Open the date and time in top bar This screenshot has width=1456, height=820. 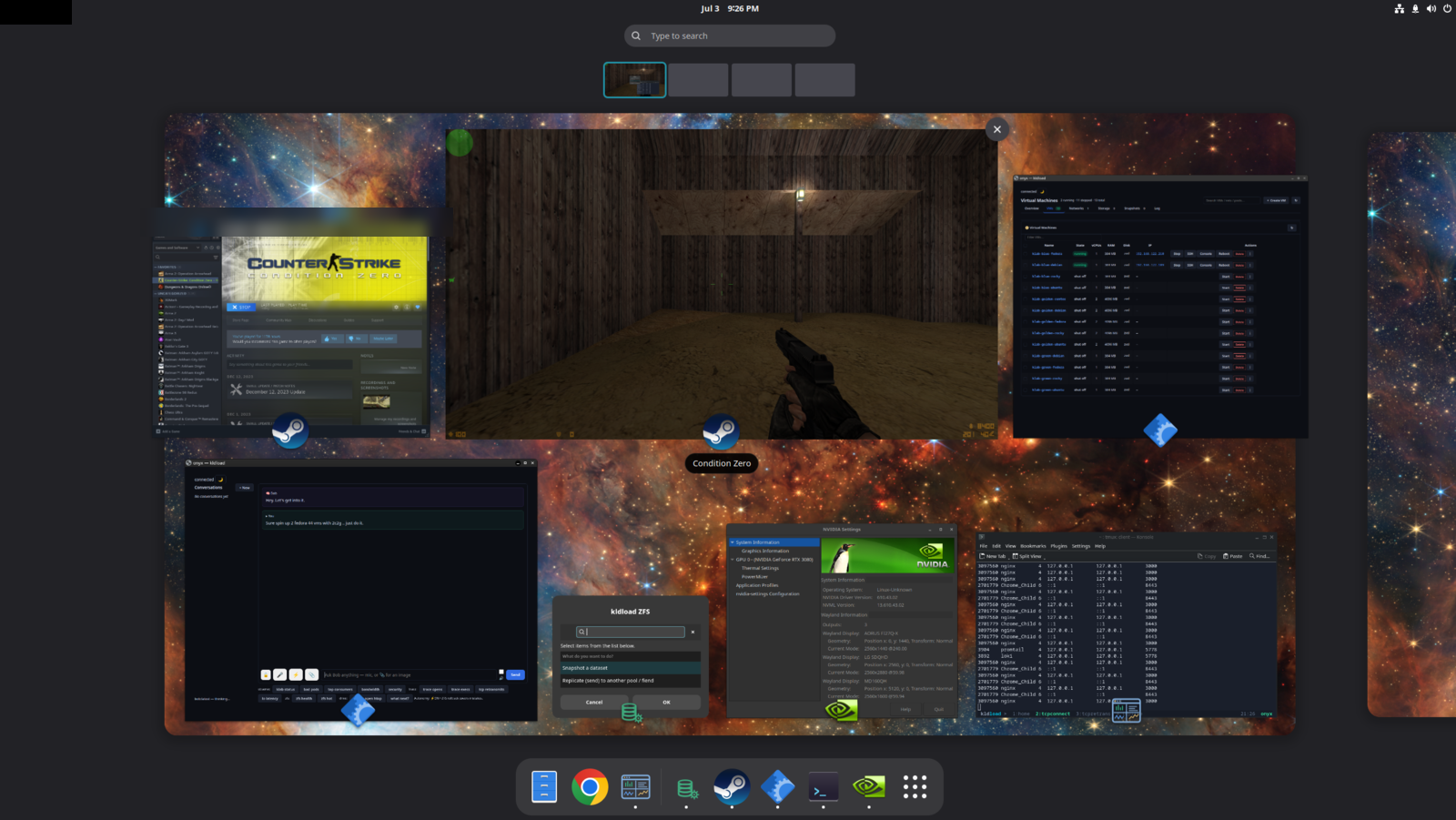click(x=729, y=8)
